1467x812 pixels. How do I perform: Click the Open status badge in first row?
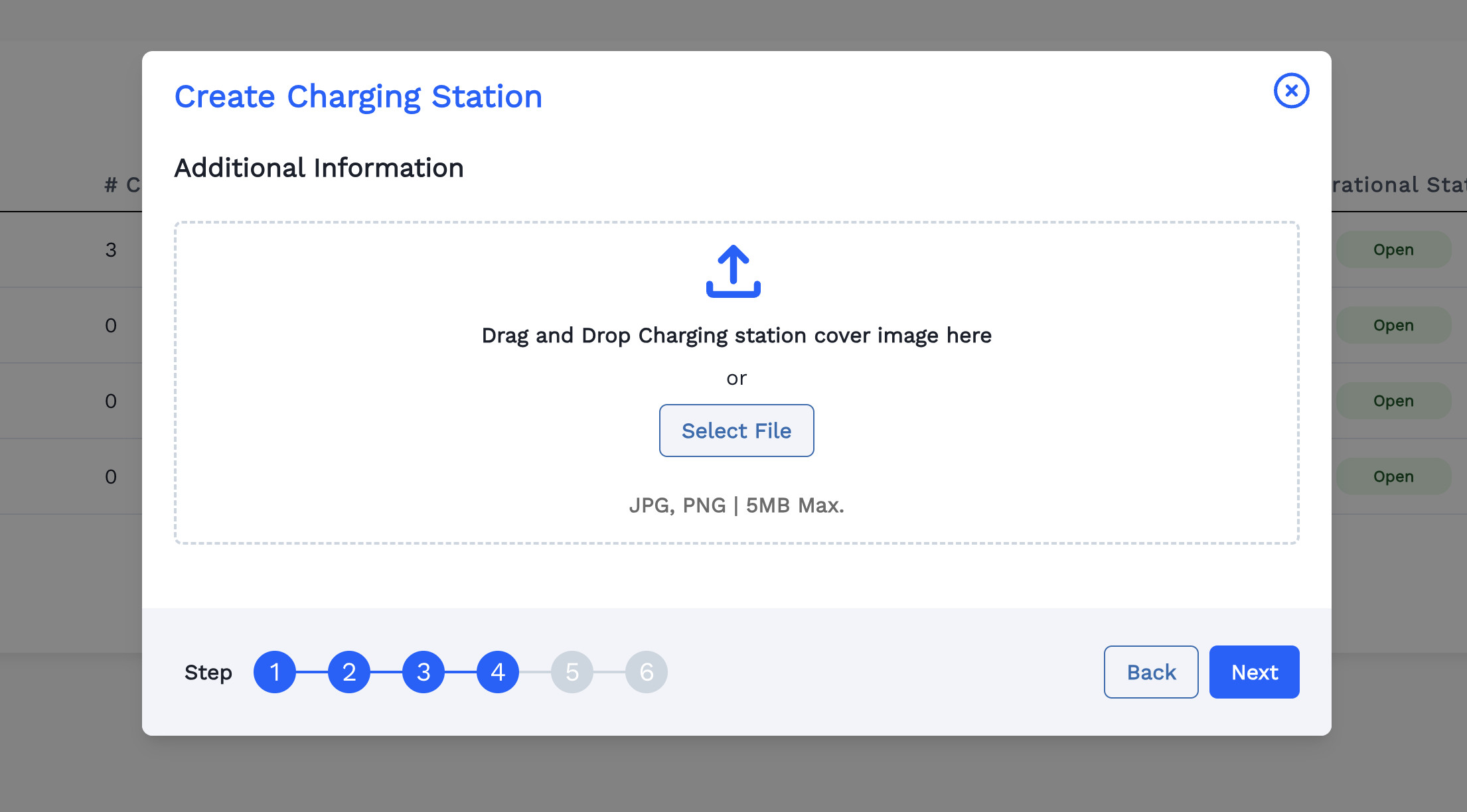(x=1393, y=250)
